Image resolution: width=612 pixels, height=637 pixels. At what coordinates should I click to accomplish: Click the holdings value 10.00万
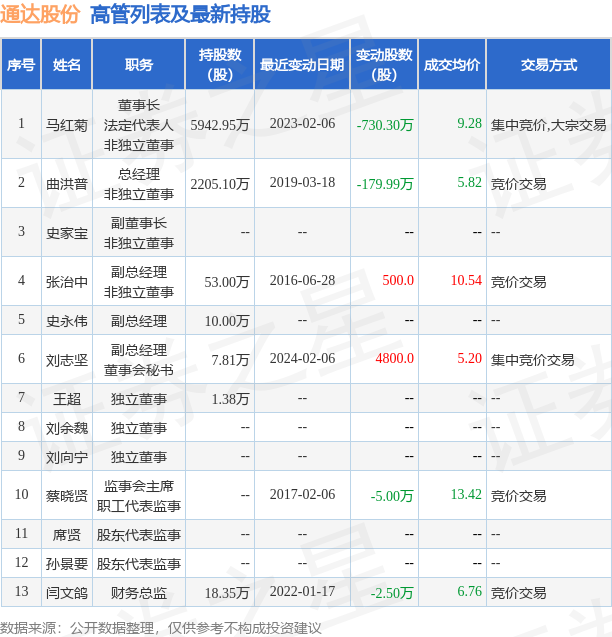(227, 321)
